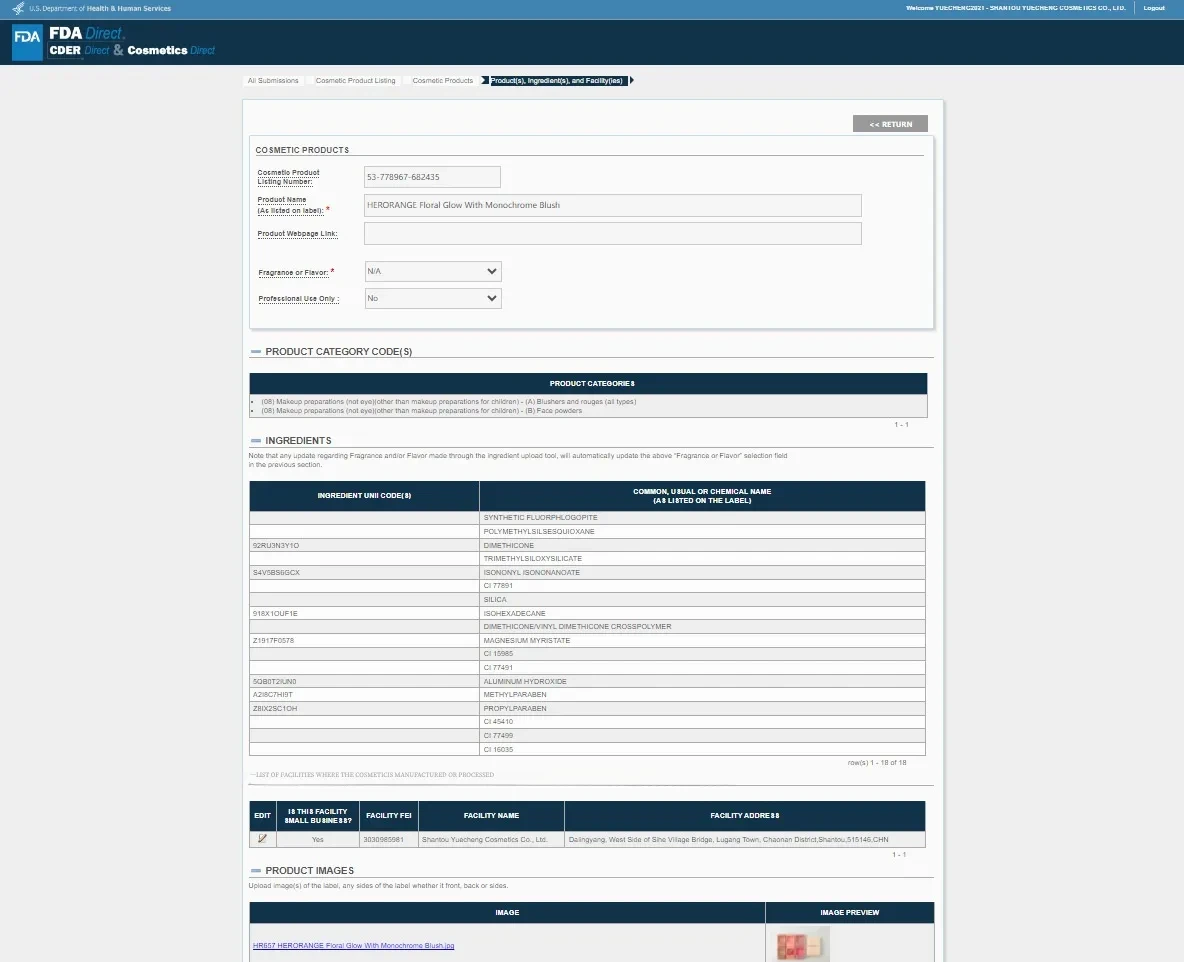Select Product(s), Ingredient(s), and Facility(ies) breadcrumb
The width and height of the screenshot is (1184, 962).
557,81
